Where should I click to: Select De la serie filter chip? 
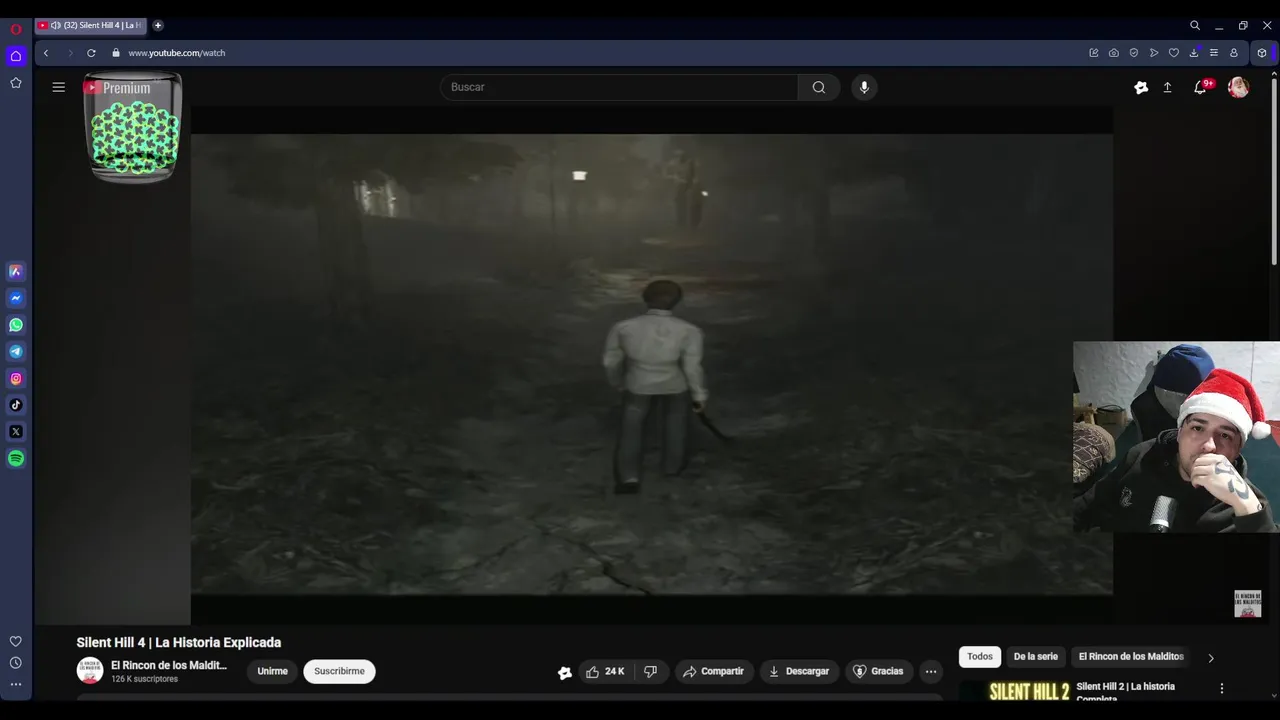[x=1035, y=657]
